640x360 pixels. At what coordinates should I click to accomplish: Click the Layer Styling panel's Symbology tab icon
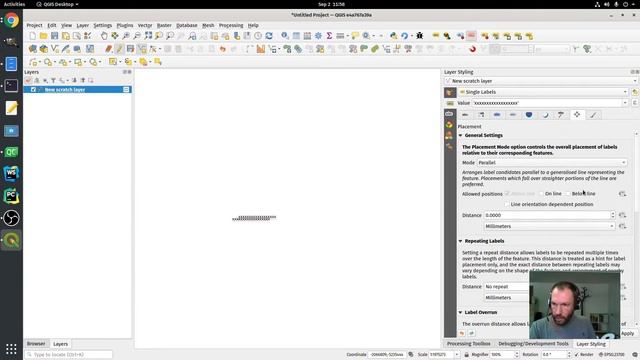450,92
